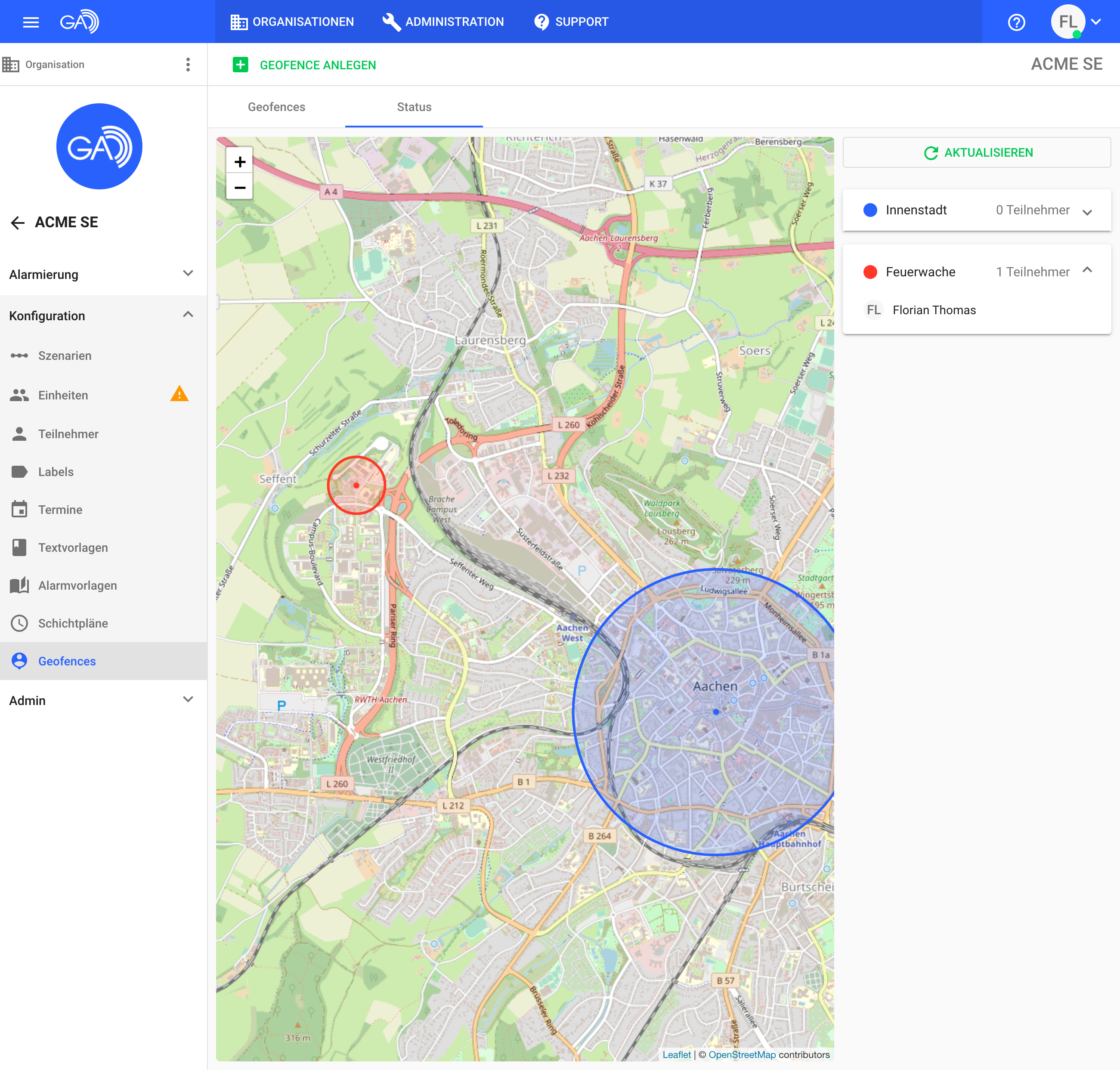The width and height of the screenshot is (1120, 1070).
Task: Collapse the Konfiguration sidebar section
Action: click(x=188, y=315)
